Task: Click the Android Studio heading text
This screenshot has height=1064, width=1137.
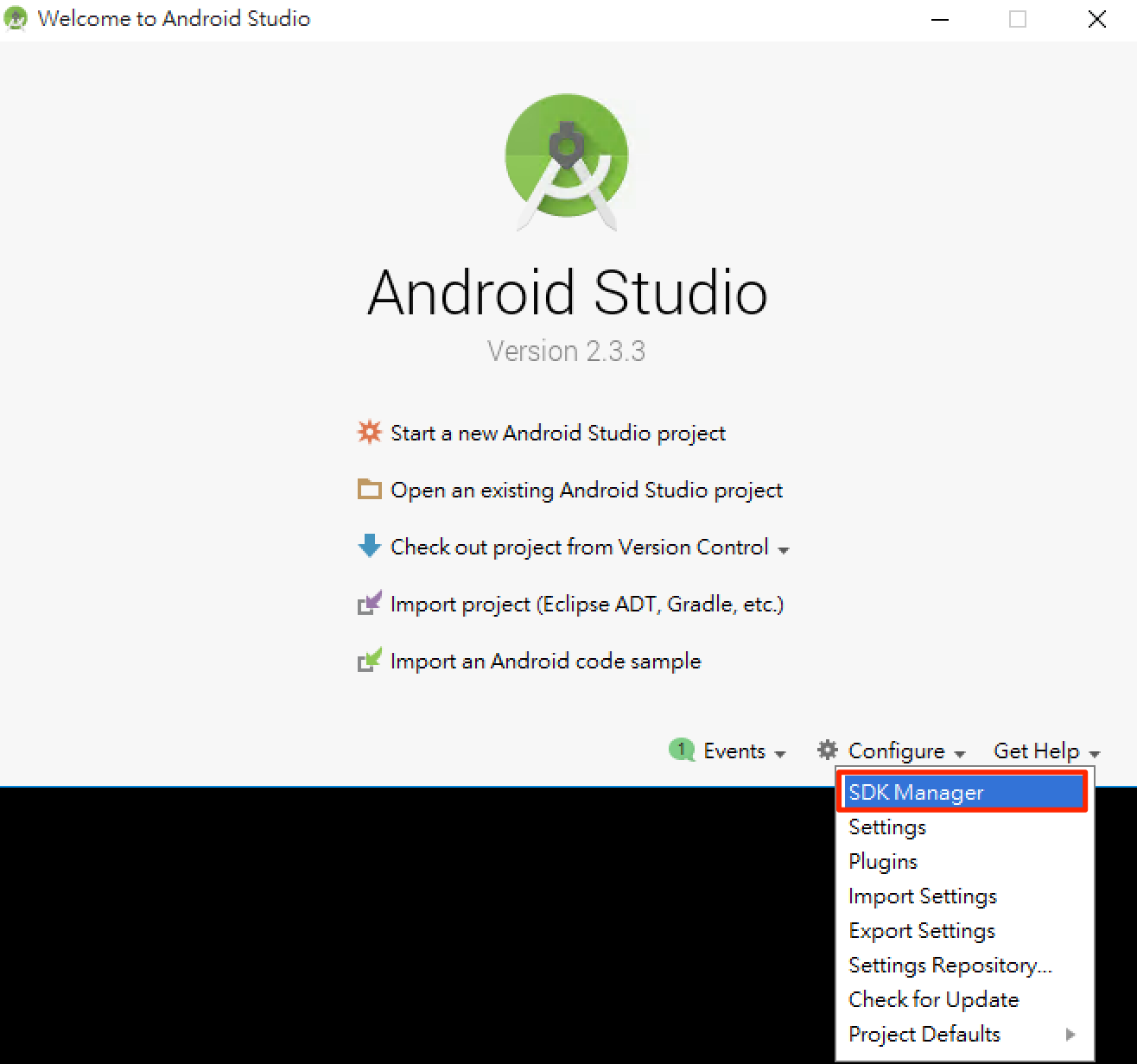Action: click(x=568, y=291)
